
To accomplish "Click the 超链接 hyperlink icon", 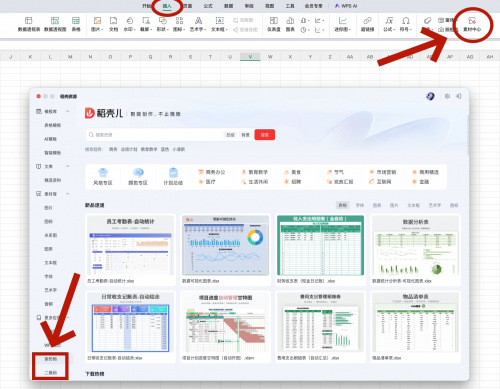I will (x=367, y=24).
